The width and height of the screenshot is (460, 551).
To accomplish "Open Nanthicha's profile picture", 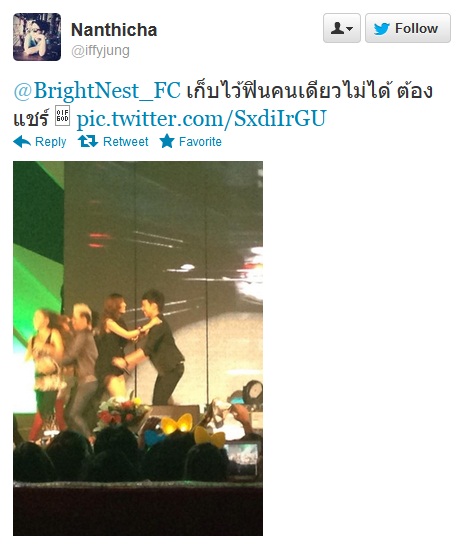I will (x=37, y=37).
